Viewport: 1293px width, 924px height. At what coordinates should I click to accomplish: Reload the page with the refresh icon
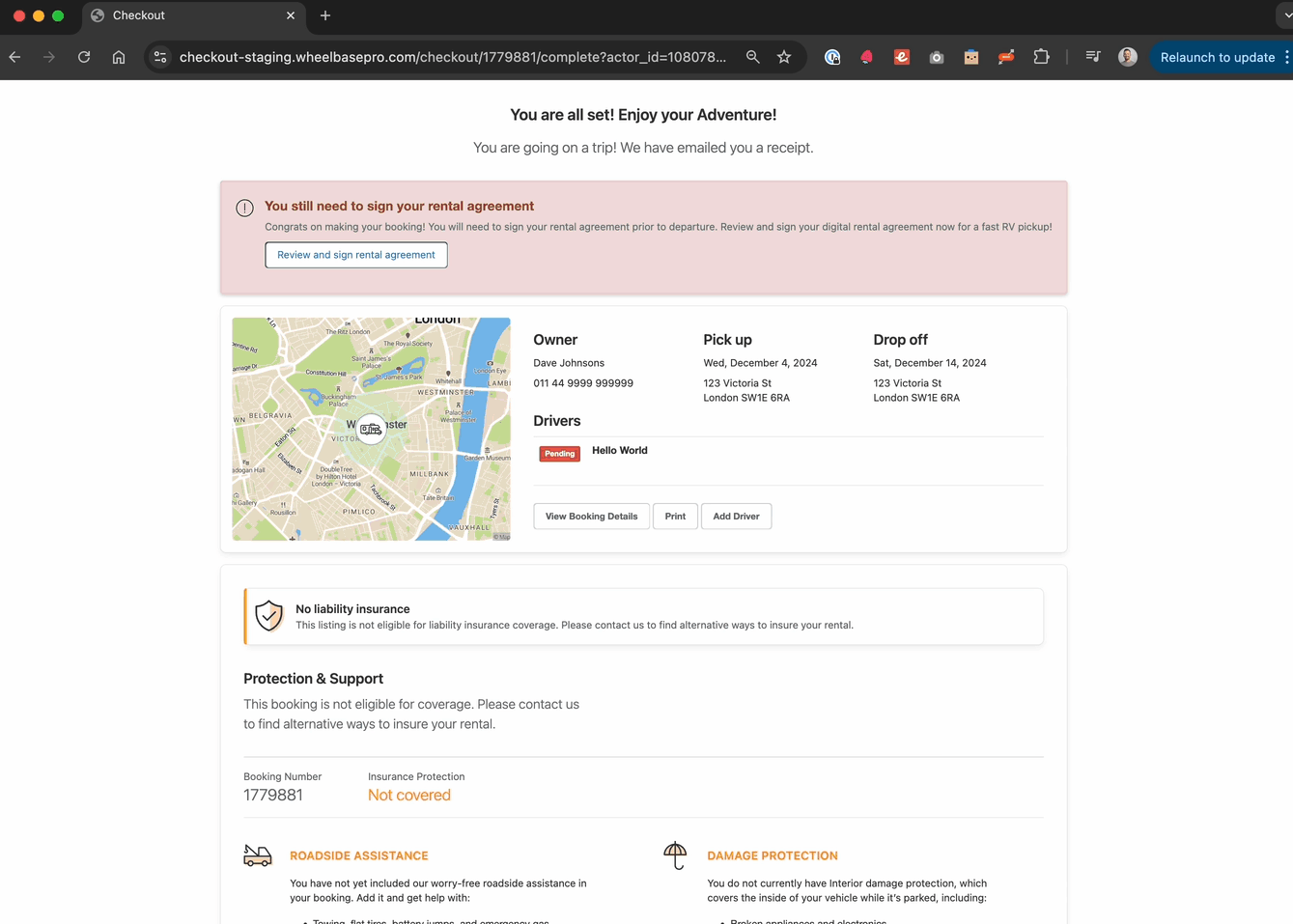click(84, 57)
